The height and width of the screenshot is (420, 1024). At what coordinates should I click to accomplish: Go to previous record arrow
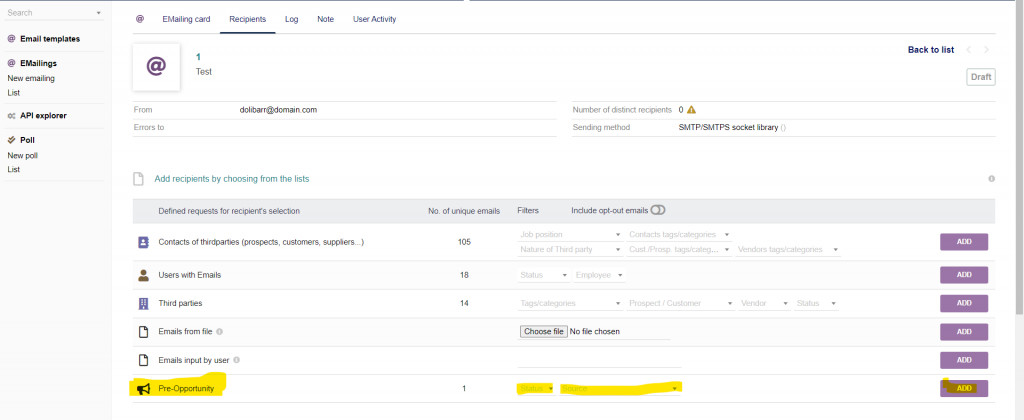969,50
